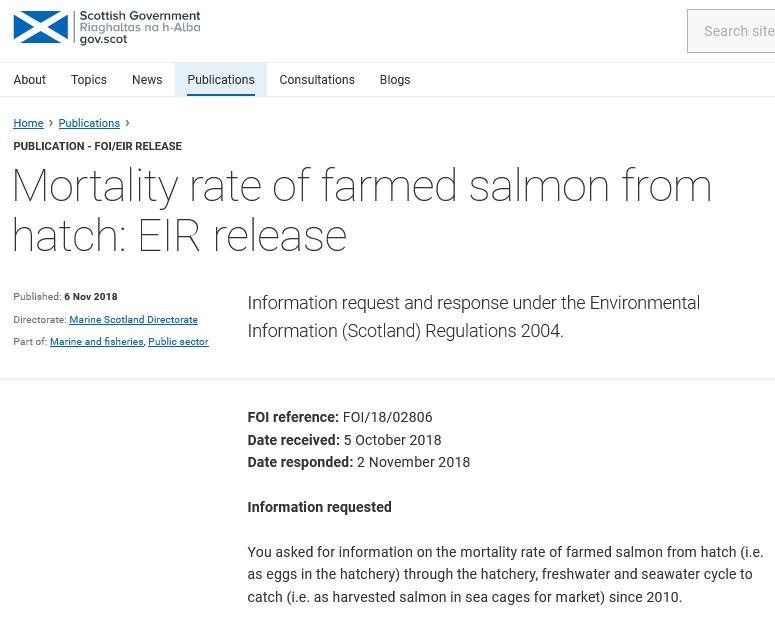Open the Consultations section
Screen dimensions: 775x618
coord(317,80)
